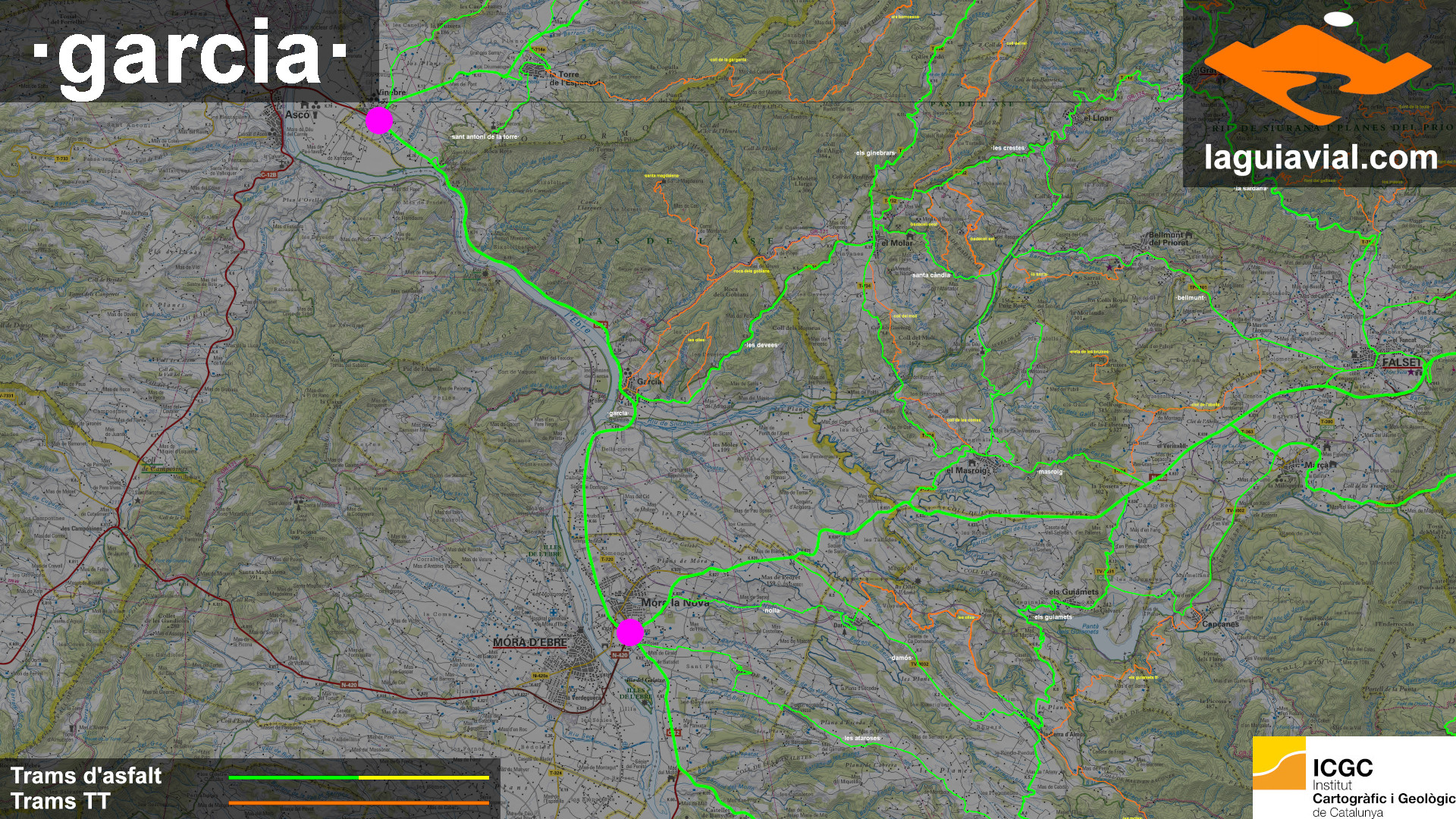
Task: Select the Trams d'asfalt legend label
Action: click(86, 776)
